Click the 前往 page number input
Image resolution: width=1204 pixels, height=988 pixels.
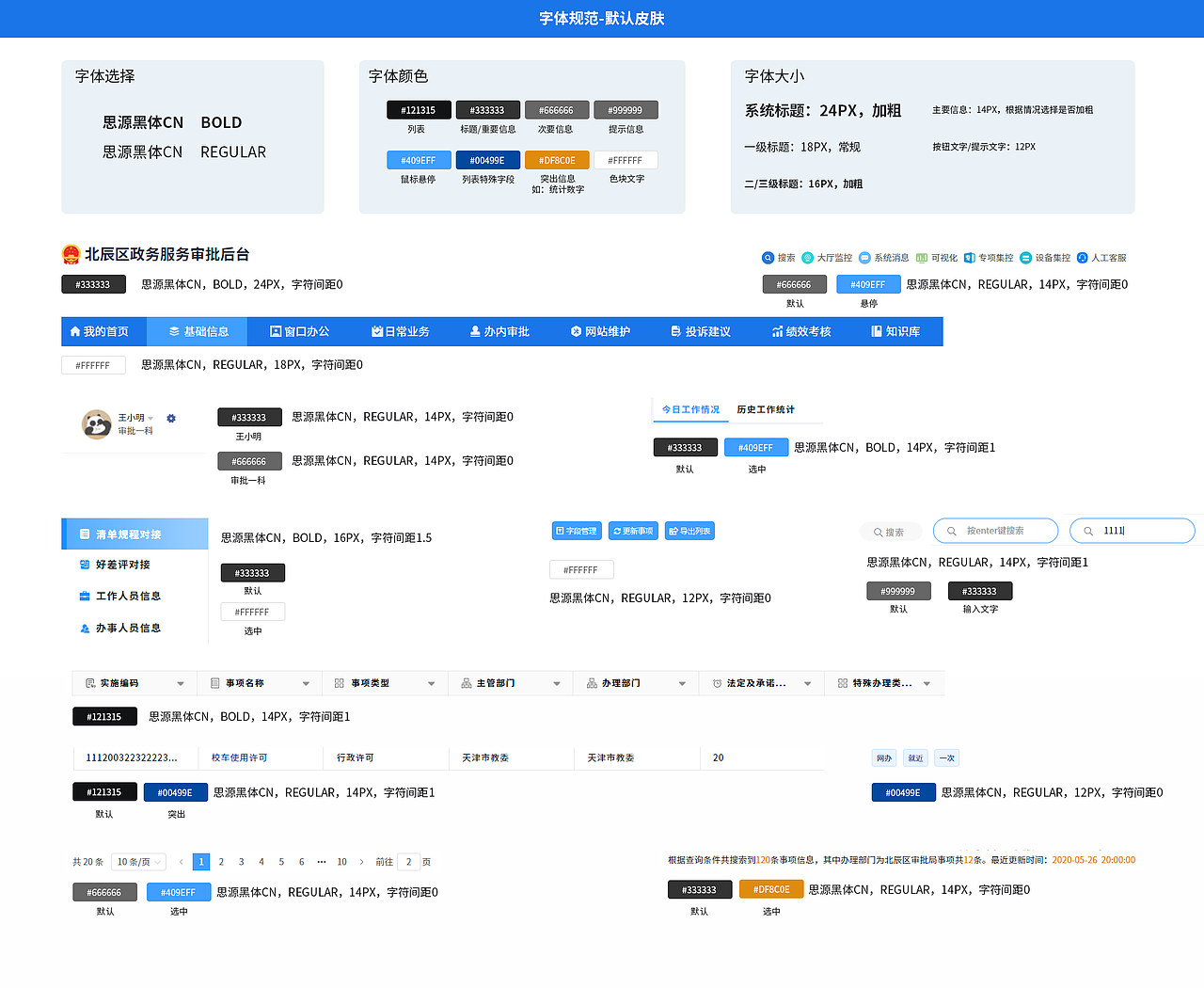pos(408,862)
